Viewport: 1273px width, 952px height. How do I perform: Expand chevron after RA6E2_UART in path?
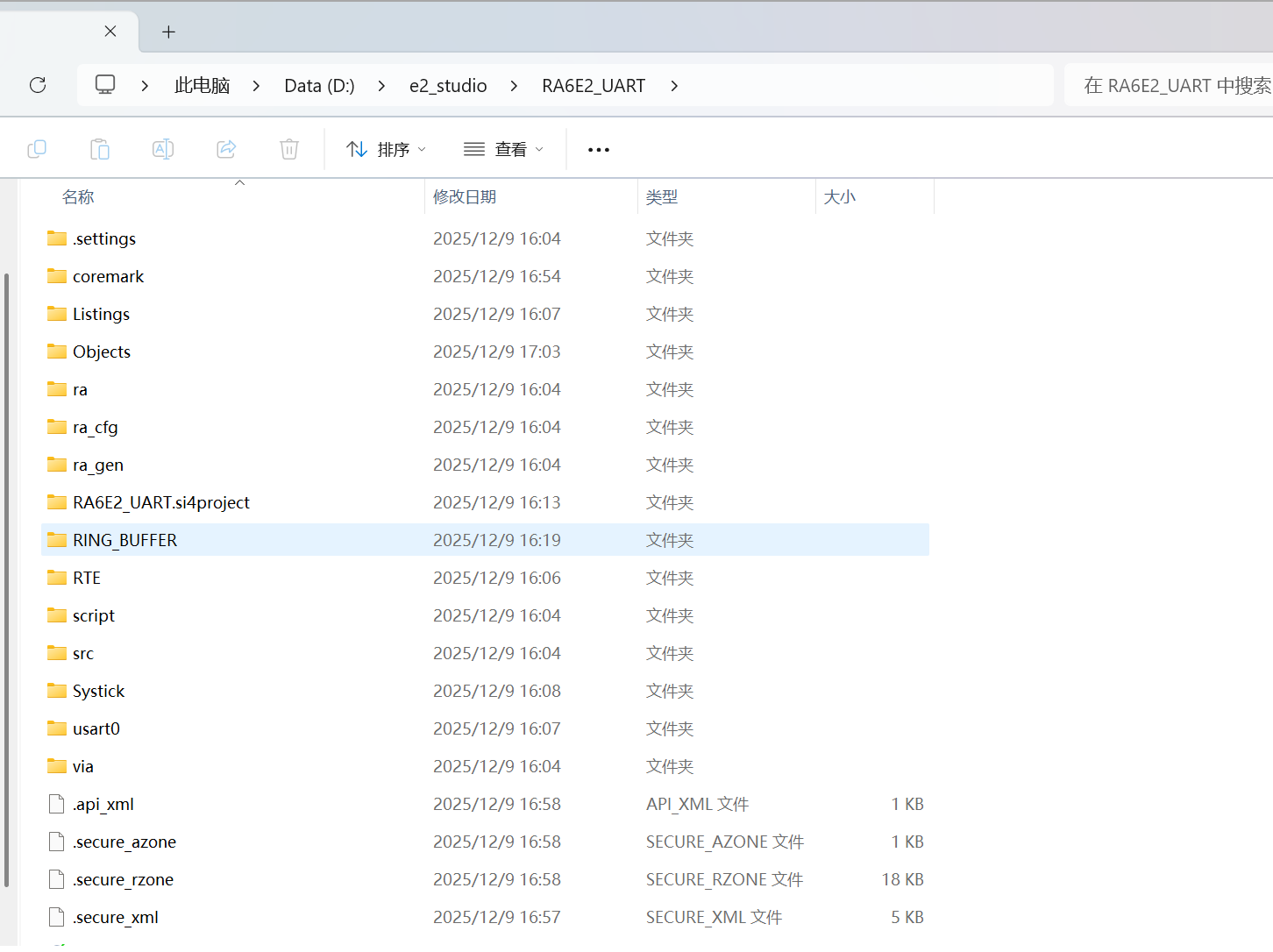coord(674,86)
